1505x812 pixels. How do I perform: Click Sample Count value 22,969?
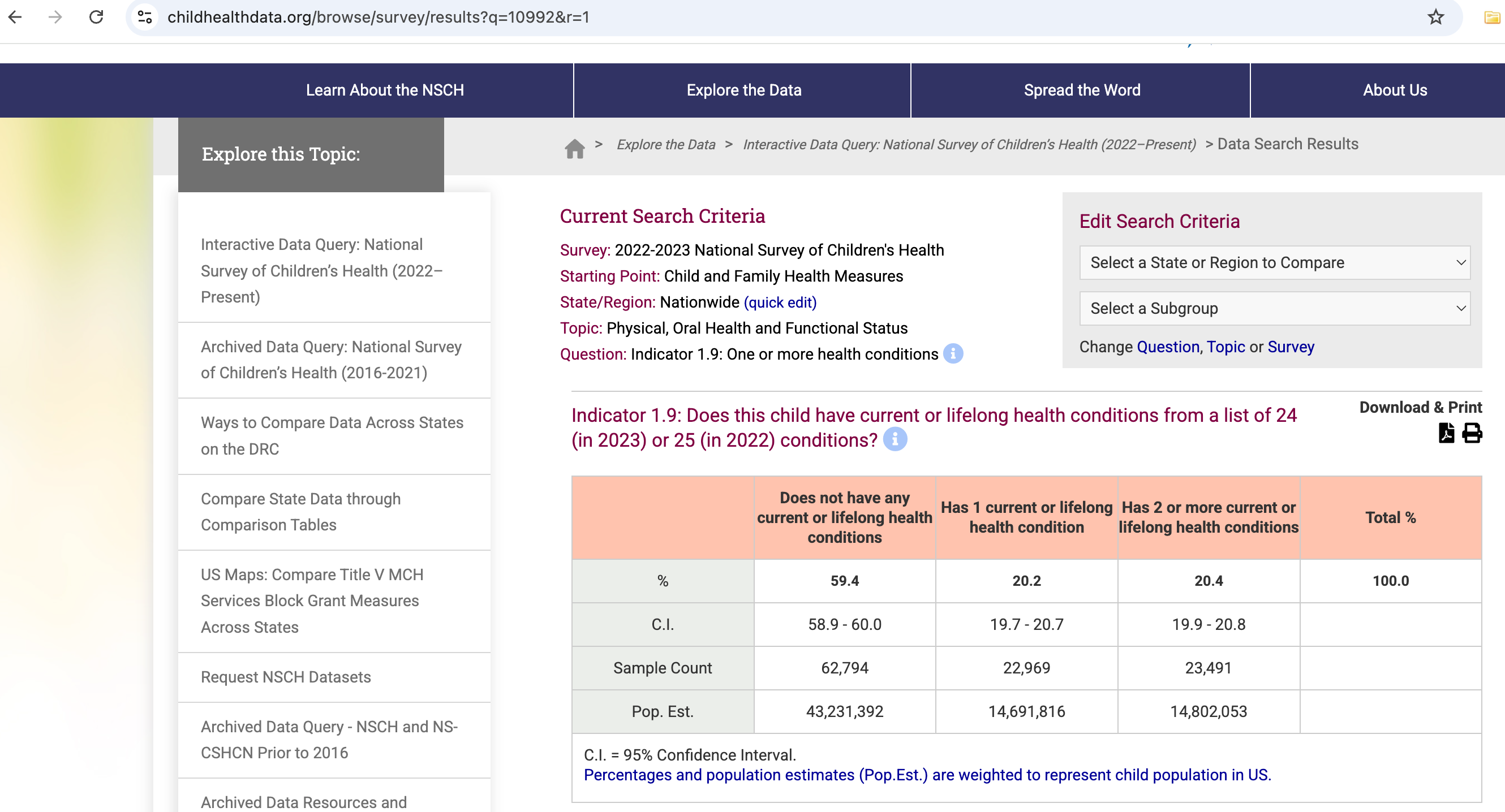pyautogui.click(x=1026, y=668)
